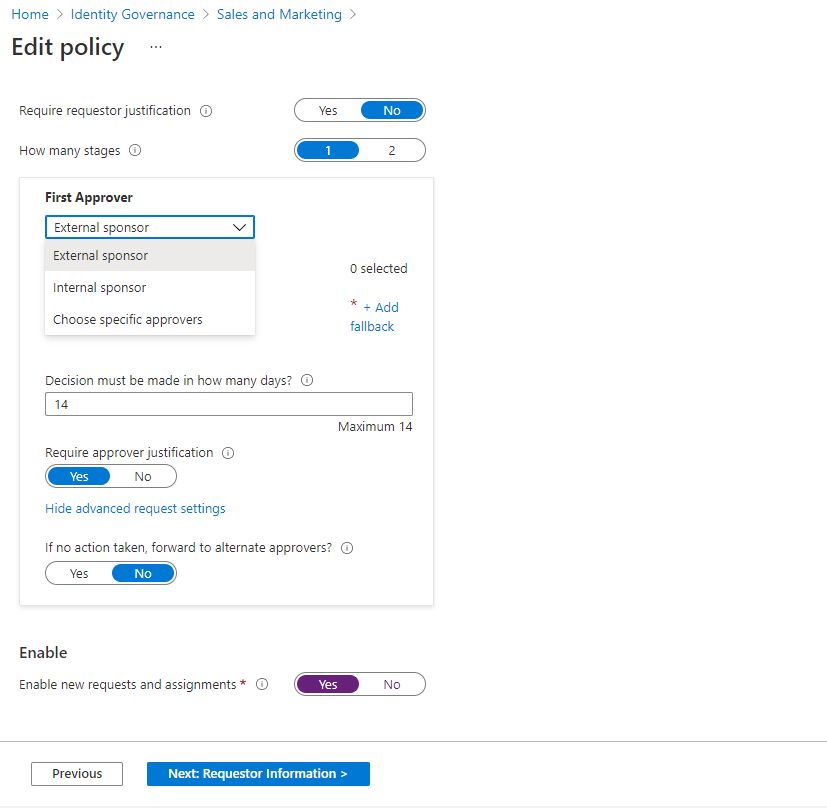Collapse the First Approver dropdown
Image resolution: width=827 pixels, height=808 pixels.
click(x=240, y=227)
